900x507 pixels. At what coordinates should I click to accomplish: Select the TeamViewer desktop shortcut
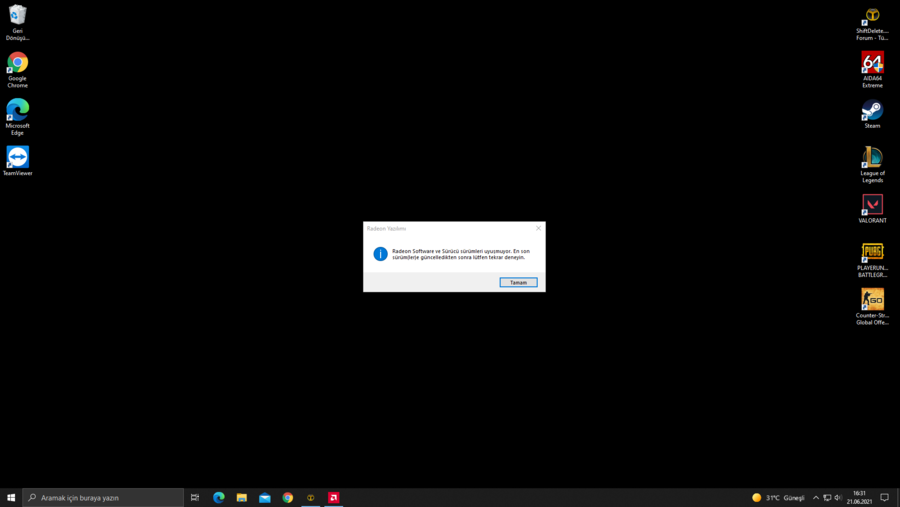17,161
